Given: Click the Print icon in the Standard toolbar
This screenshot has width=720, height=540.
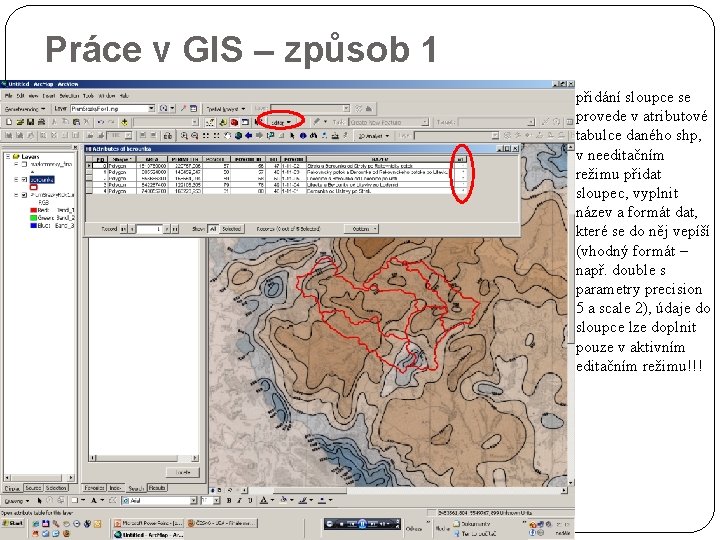Looking at the screenshot, I should pos(41,122).
